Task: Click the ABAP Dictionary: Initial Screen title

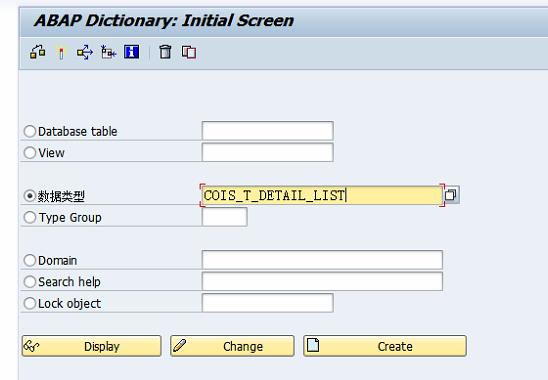Action: pos(164,21)
